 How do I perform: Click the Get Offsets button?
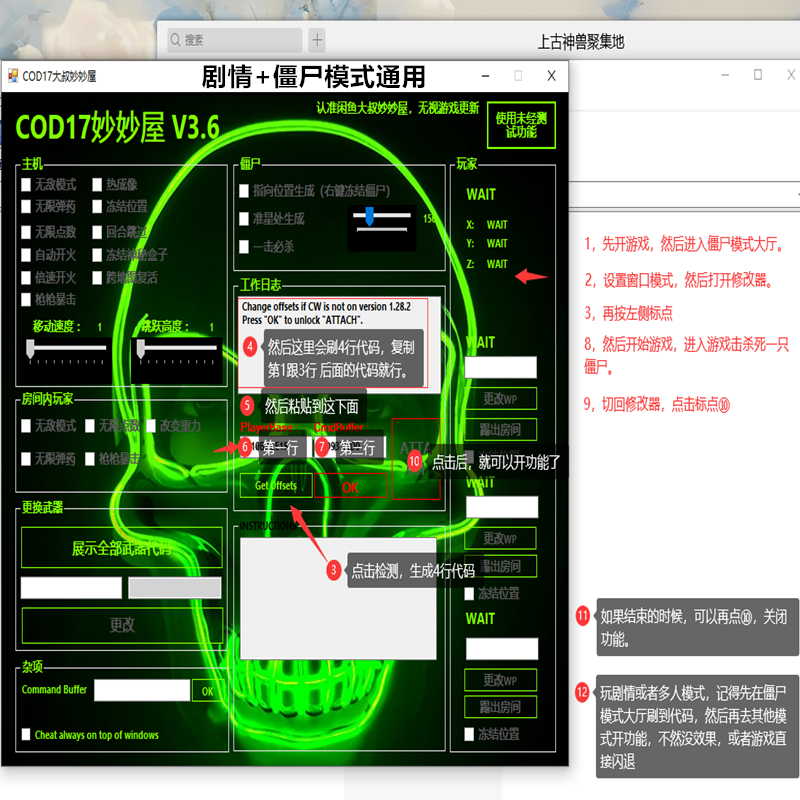pyautogui.click(x=276, y=486)
